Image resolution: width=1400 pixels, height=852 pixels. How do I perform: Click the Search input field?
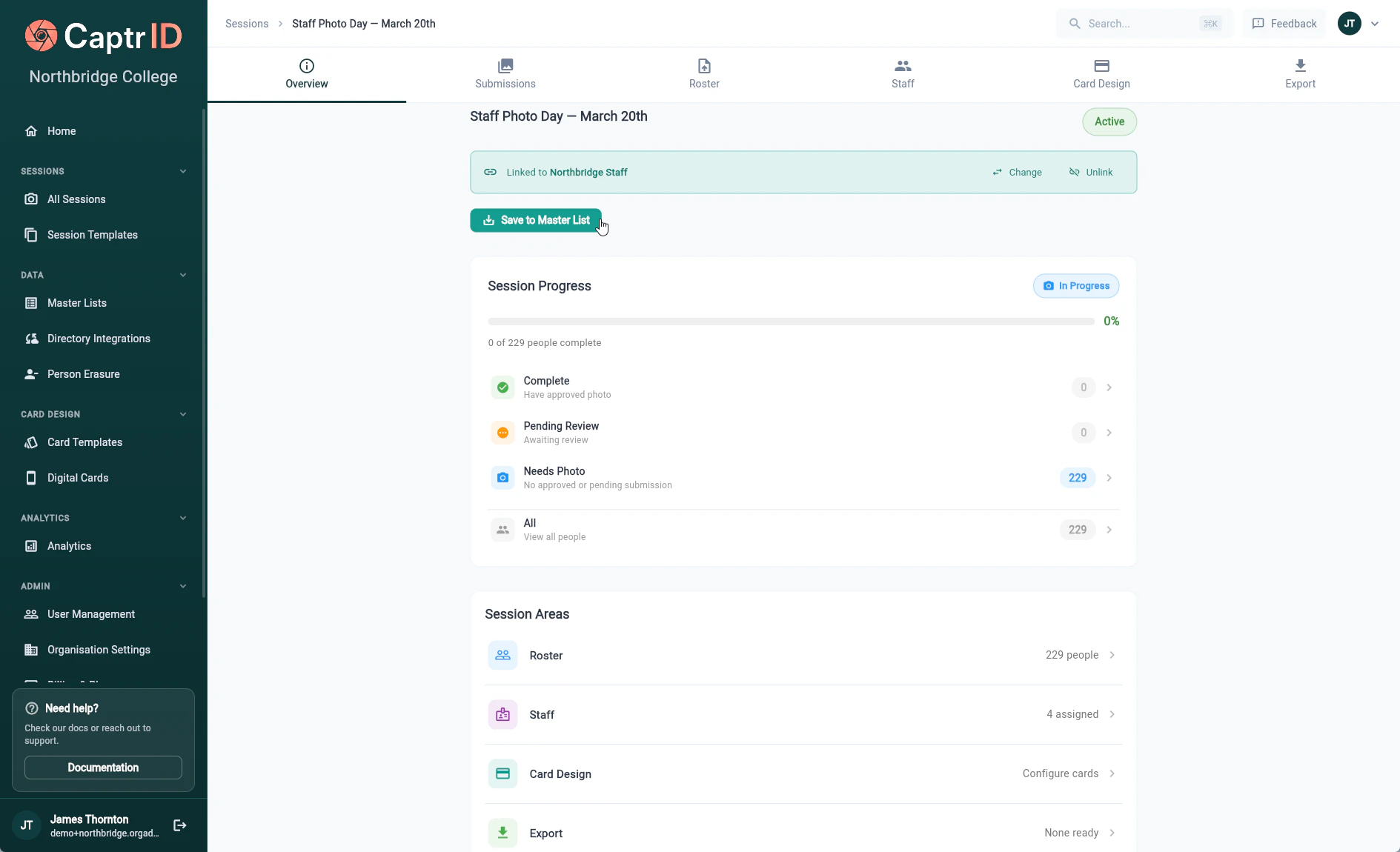coord(1145,24)
